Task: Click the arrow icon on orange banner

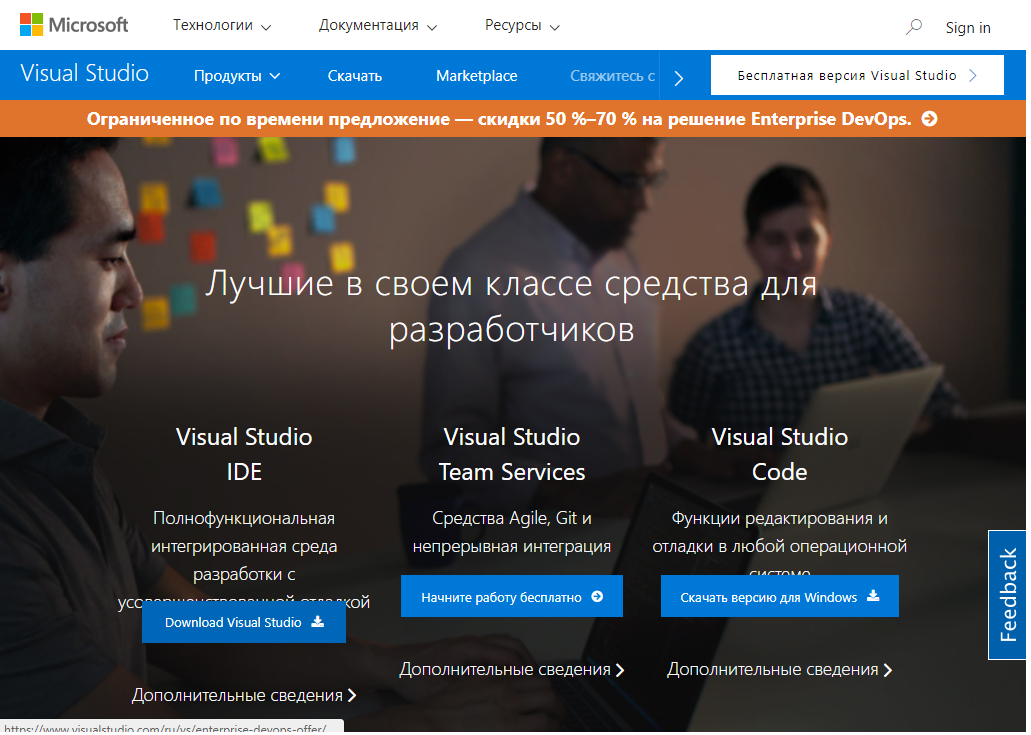Action: click(929, 119)
